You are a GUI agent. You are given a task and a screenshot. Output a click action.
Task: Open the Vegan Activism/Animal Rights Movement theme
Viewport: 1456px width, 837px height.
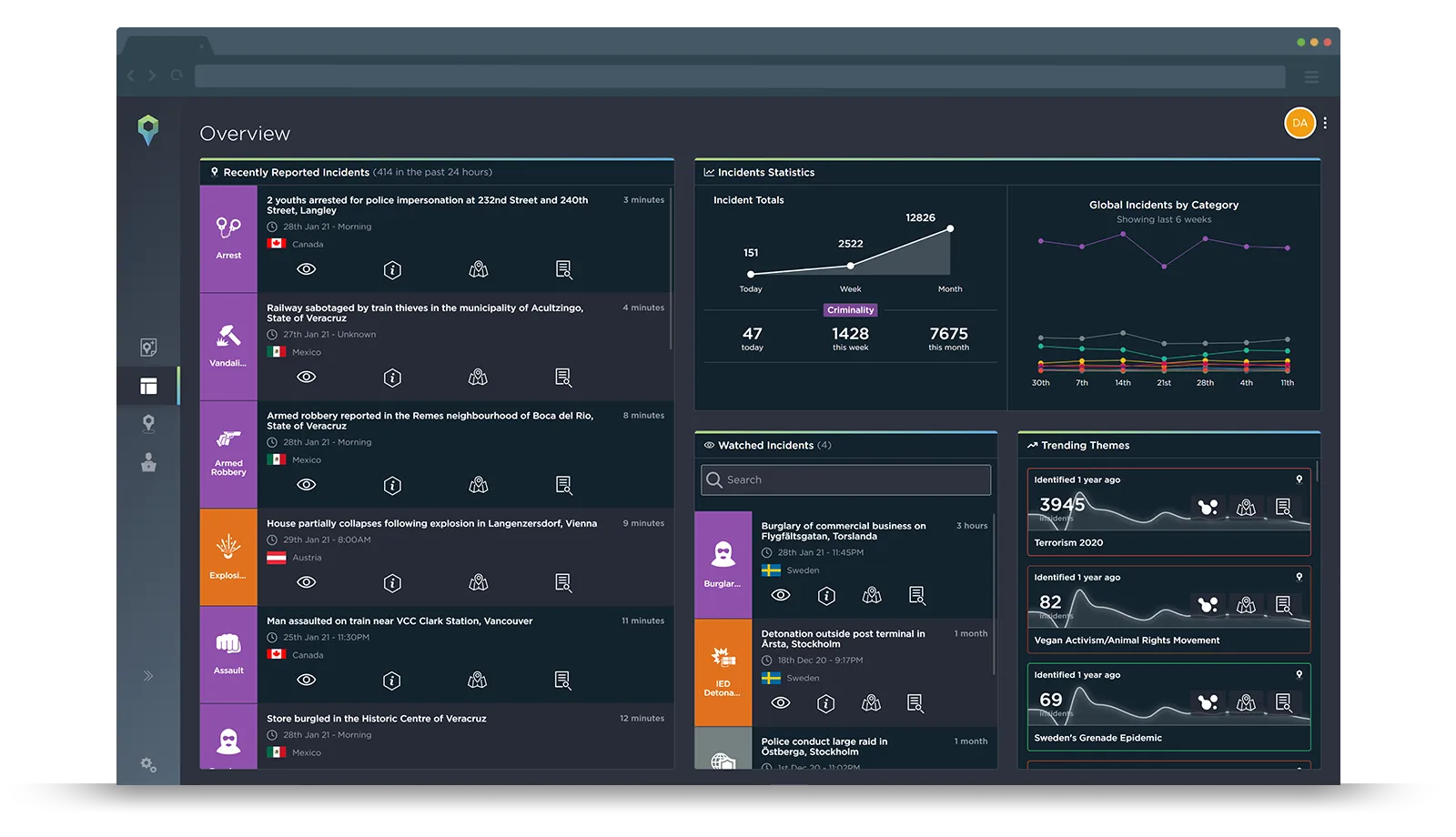click(1169, 610)
